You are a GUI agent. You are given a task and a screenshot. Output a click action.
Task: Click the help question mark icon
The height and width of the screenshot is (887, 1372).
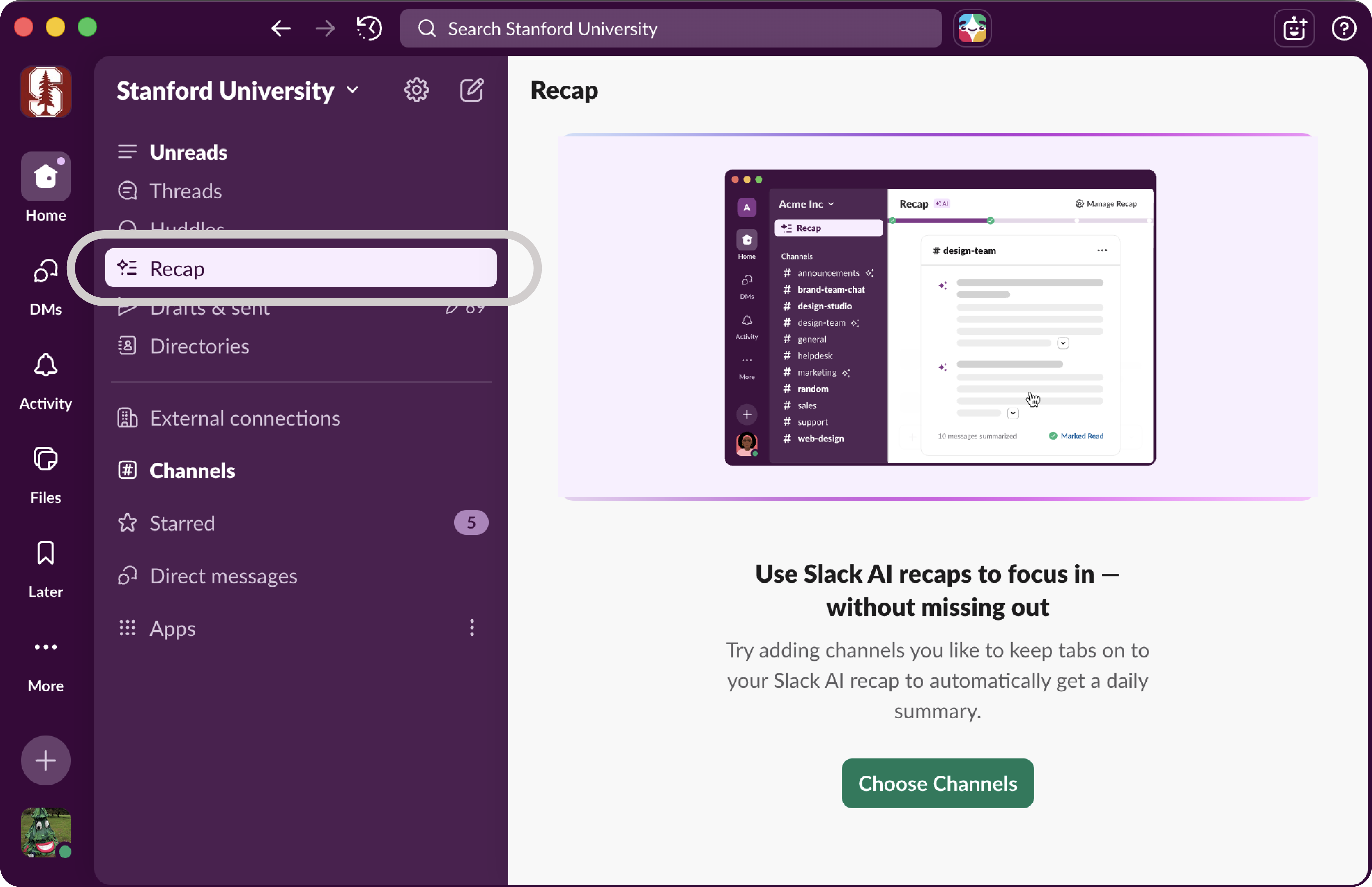click(x=1343, y=28)
